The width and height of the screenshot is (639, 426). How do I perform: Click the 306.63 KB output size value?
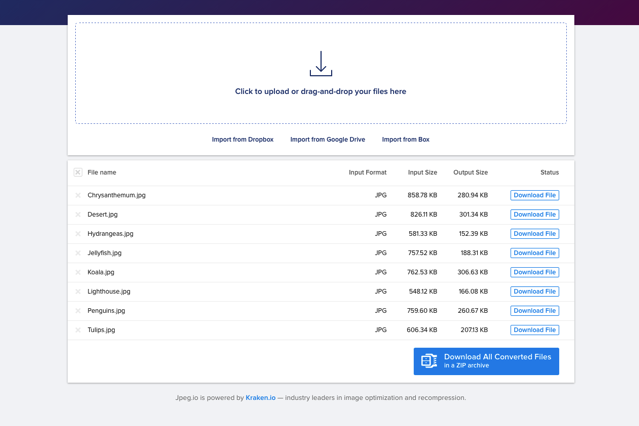pos(472,272)
